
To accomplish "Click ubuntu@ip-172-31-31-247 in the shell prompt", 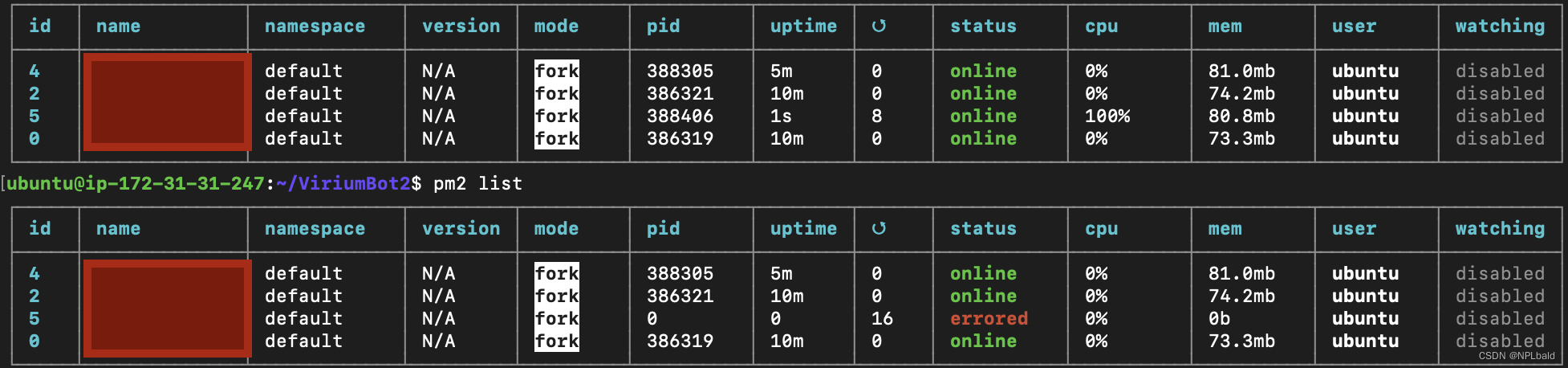I will click(x=136, y=183).
